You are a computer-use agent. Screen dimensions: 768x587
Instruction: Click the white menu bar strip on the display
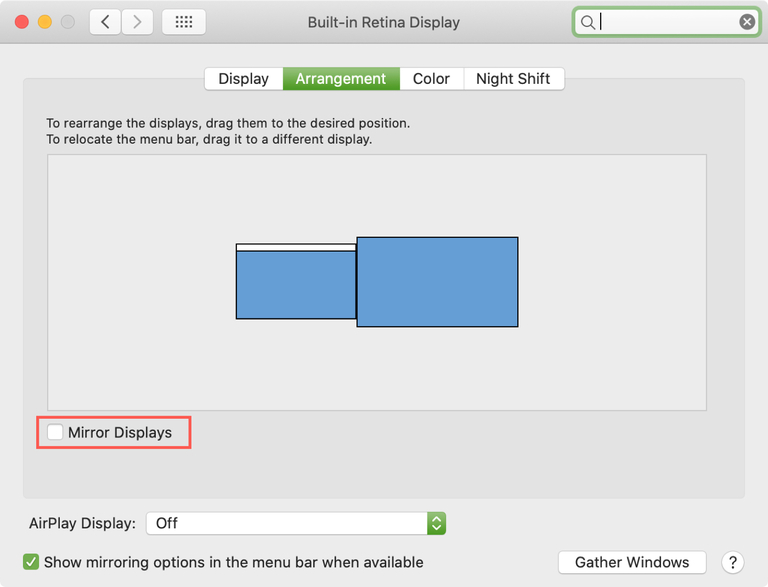tap(296, 247)
